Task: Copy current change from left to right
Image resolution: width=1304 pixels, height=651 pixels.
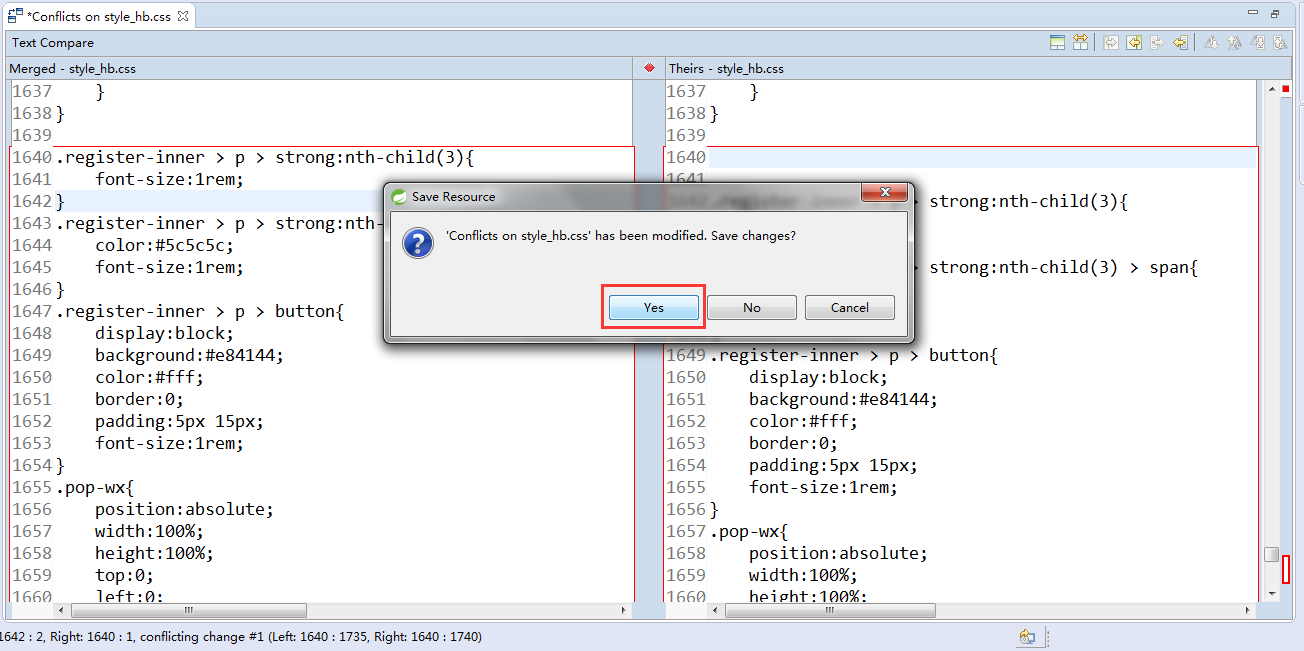Action: coord(1157,42)
